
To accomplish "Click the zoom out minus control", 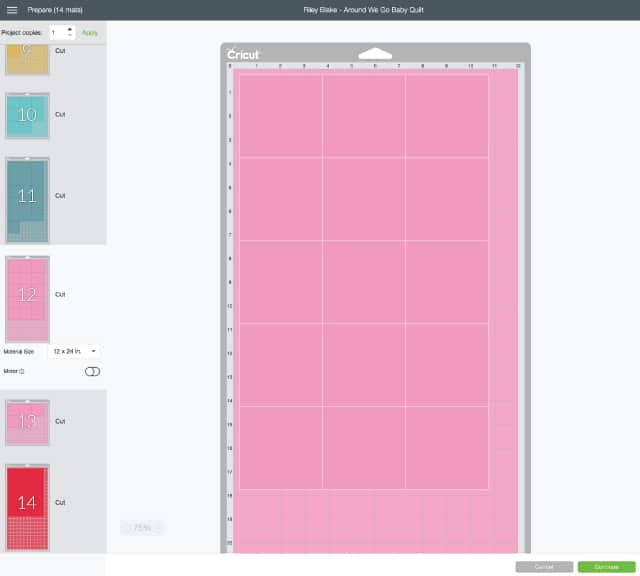I will (x=126, y=527).
